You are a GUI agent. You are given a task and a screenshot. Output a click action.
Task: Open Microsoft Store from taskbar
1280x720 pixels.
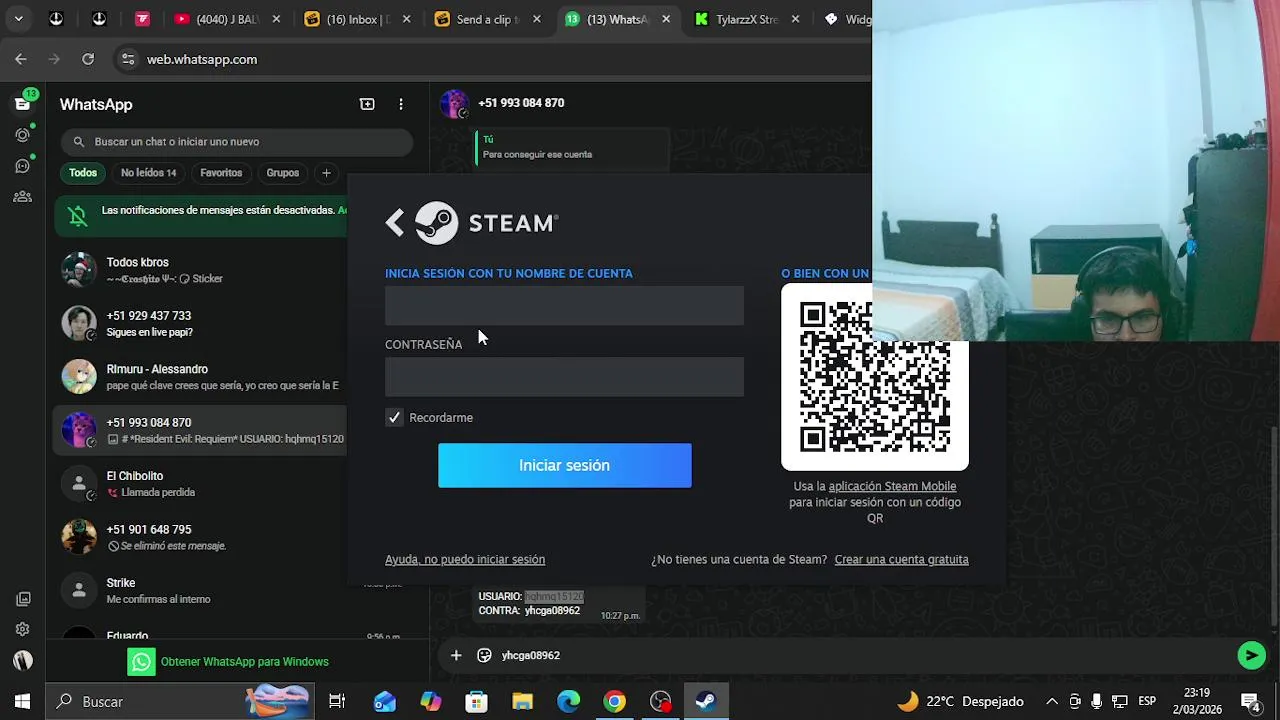(x=477, y=702)
